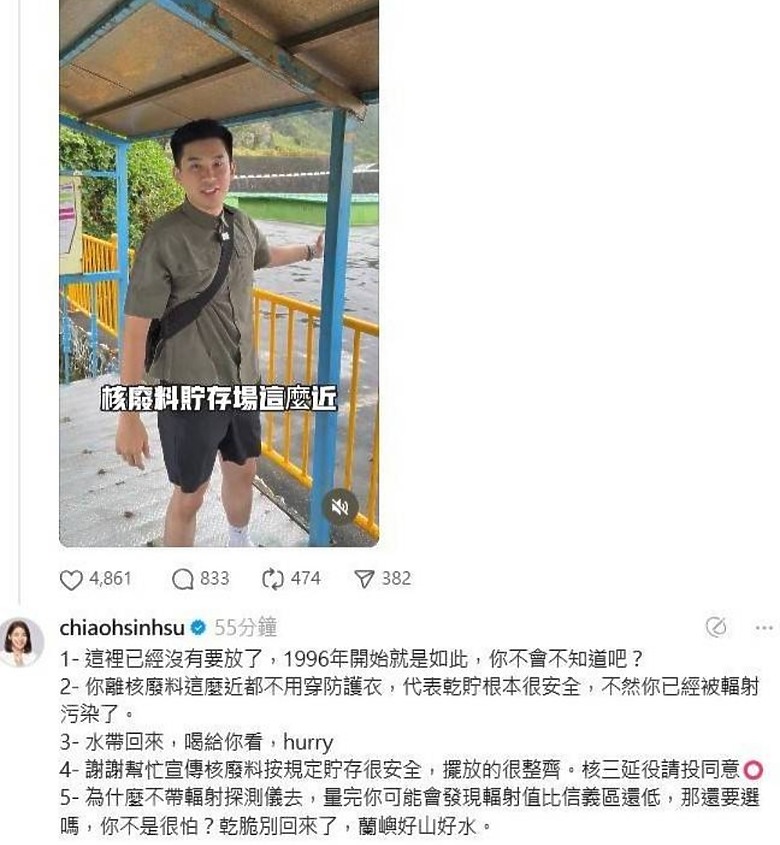The image size is (780, 845).
Task: Click the video caption 核廢料貯存場這麼近
Action: coord(219,399)
